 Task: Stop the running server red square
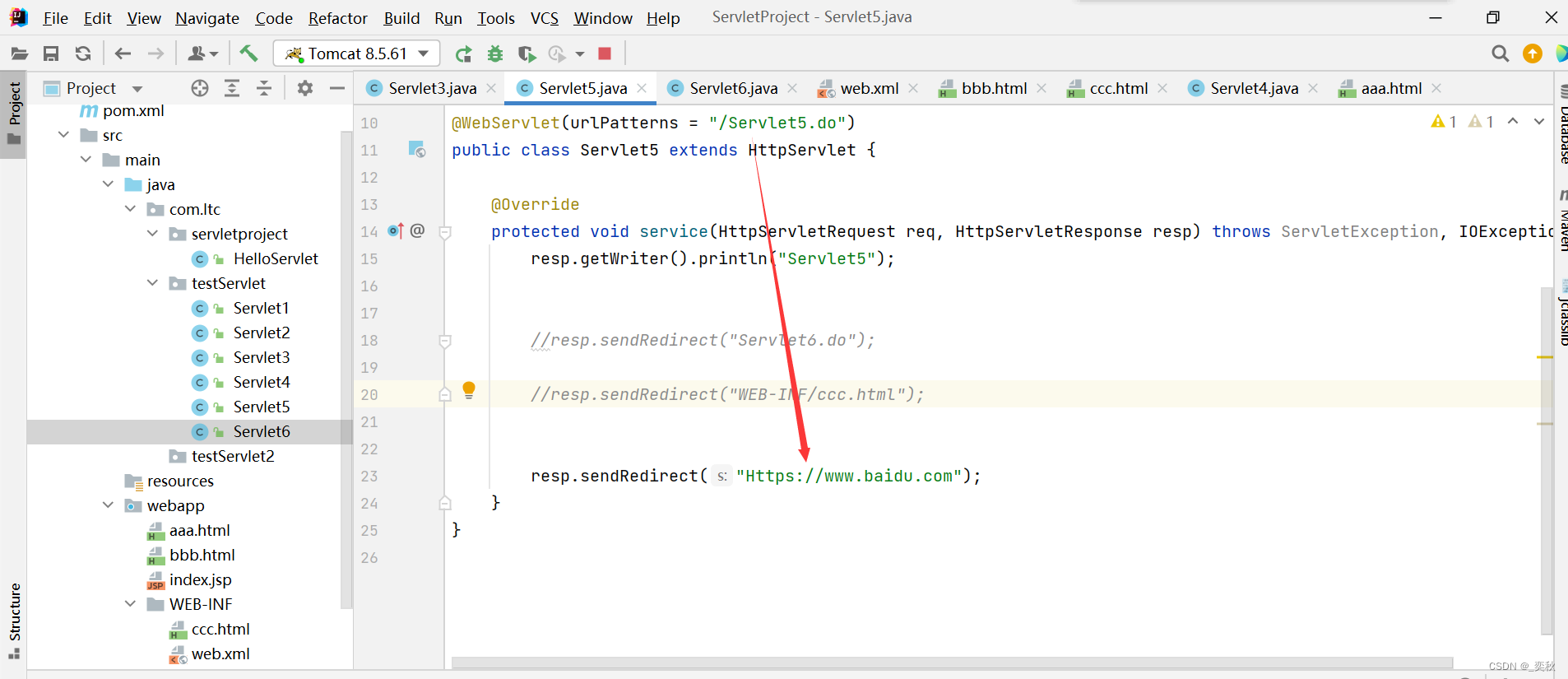click(605, 53)
